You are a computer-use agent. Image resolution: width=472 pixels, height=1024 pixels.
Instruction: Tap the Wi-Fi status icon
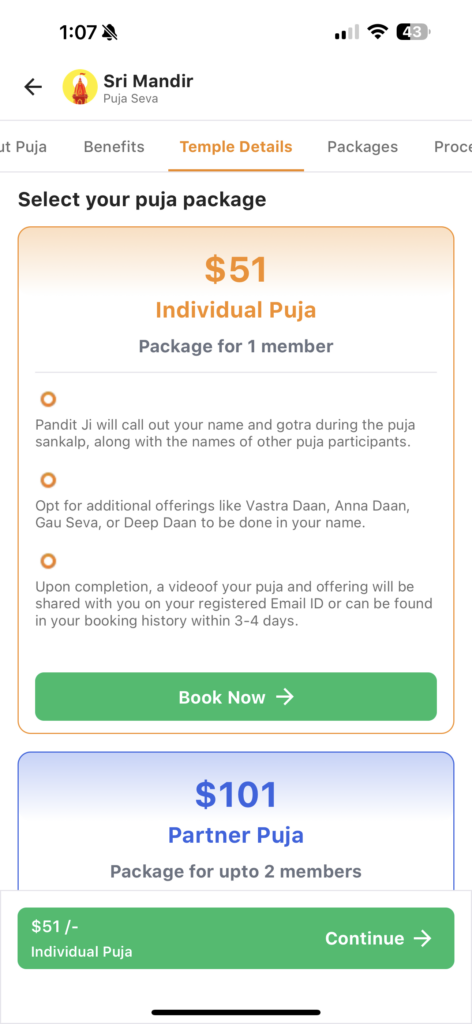coord(377,31)
